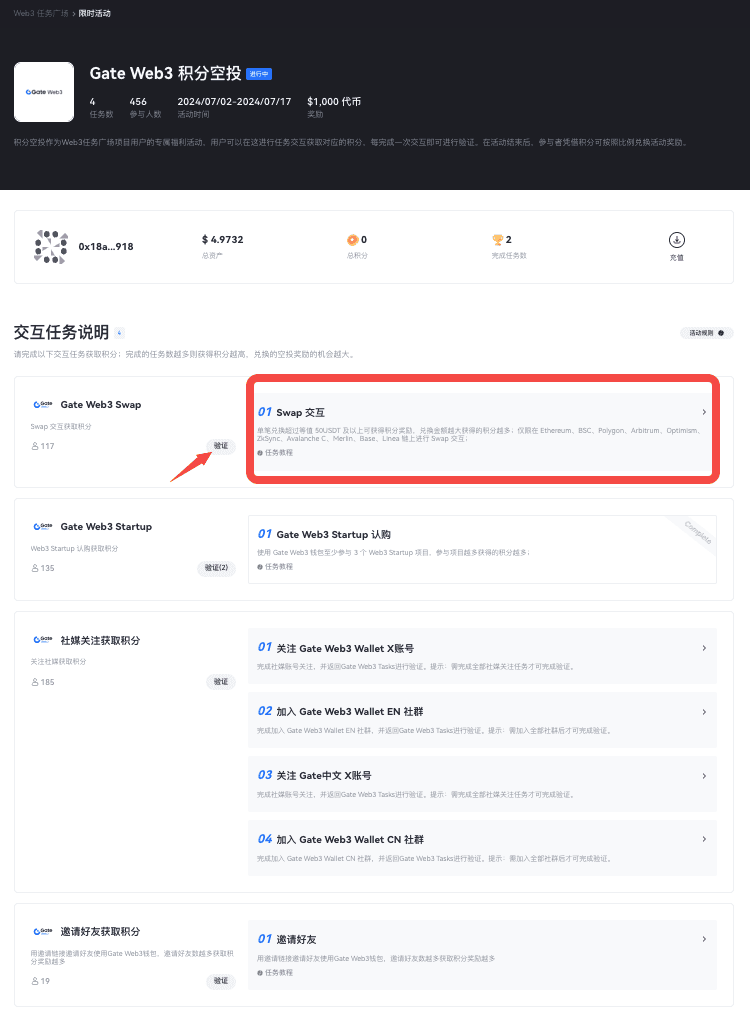Expand 关注 Gate Web3 Wallet X账号 chevron
Viewport: 750px width, 1022px height.
704,648
